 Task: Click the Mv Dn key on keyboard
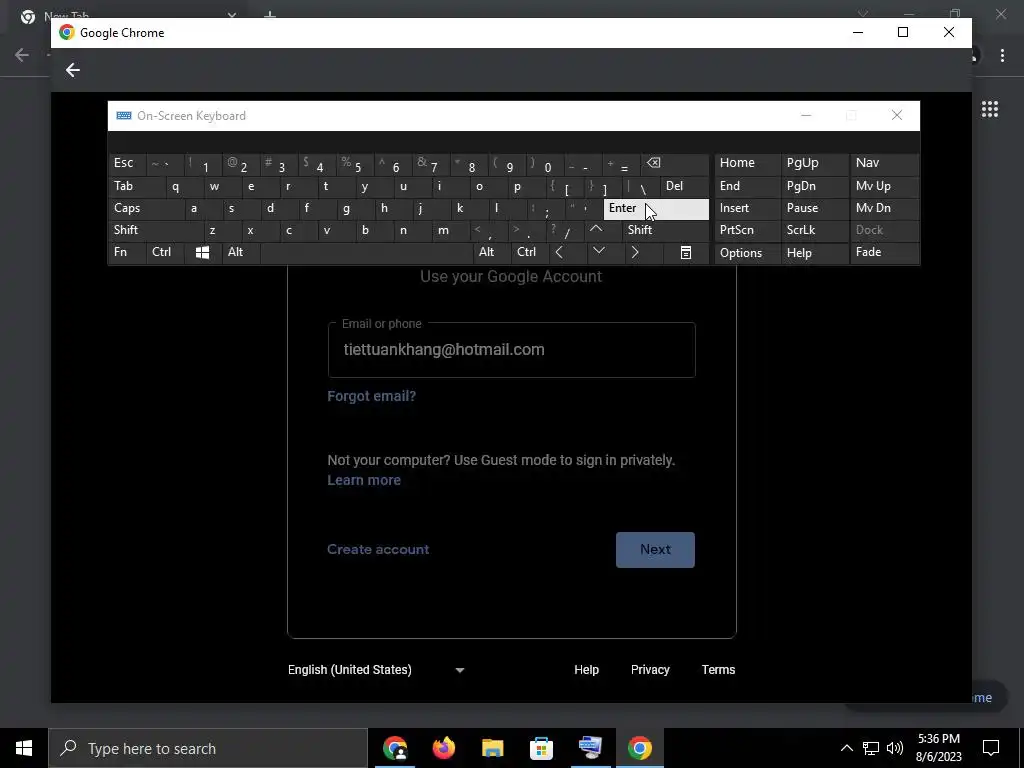(x=884, y=208)
